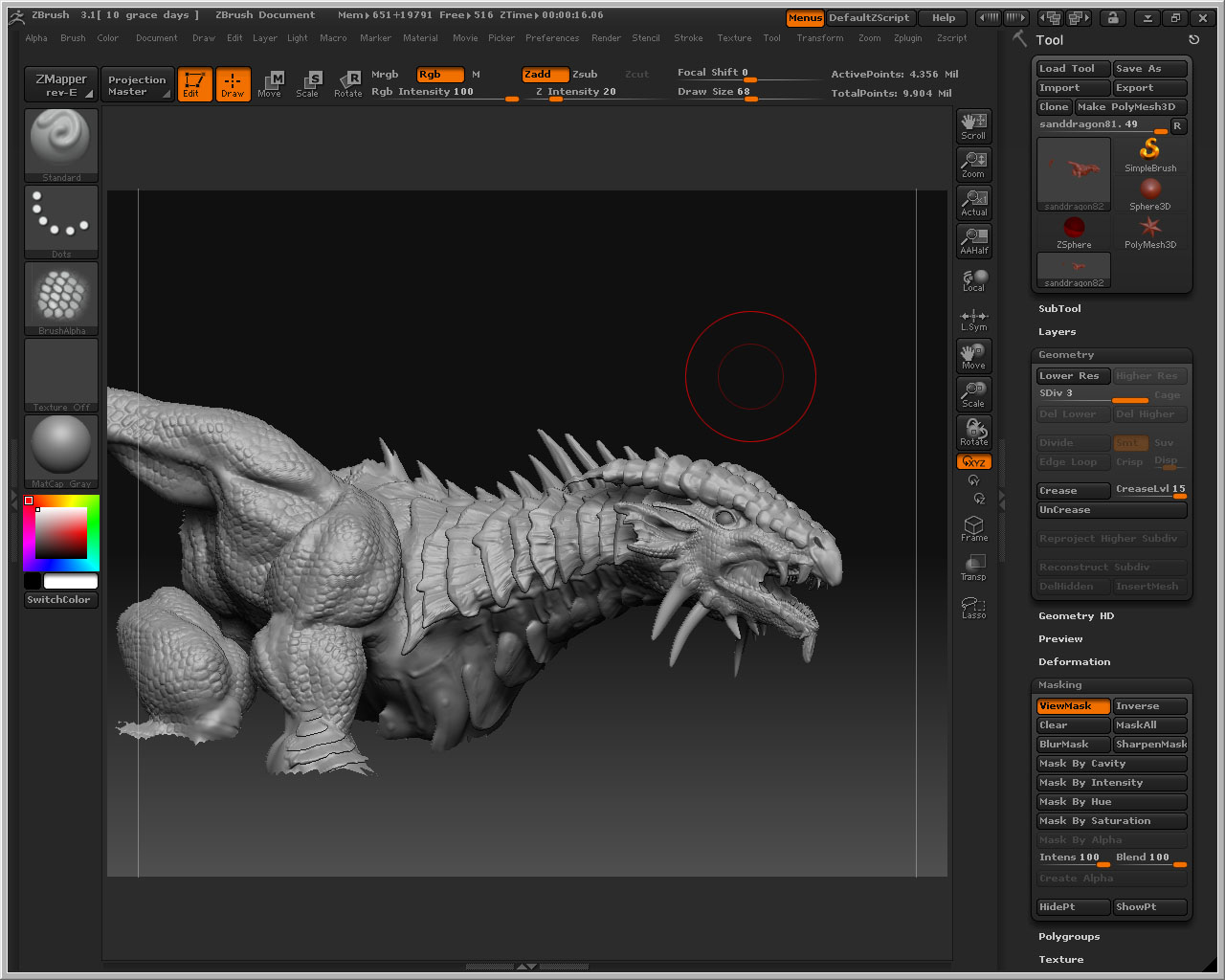This screenshot has width=1225, height=980.
Task: Click the ZBrush logo icon
Action: pos(15,15)
